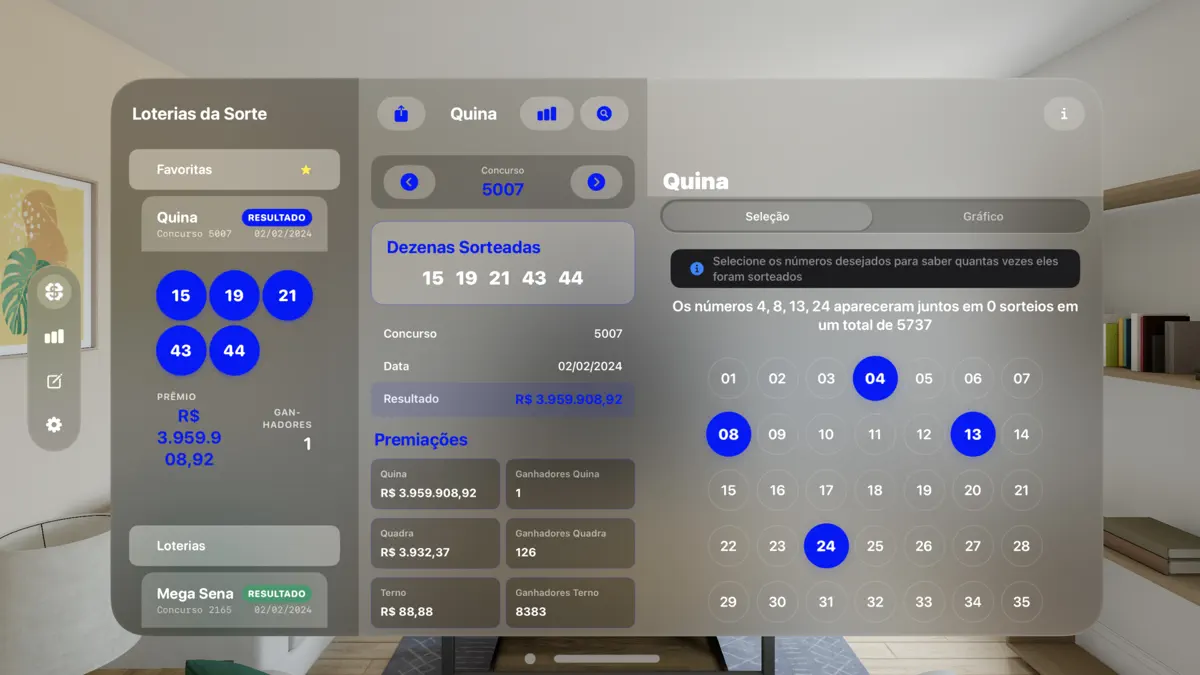Deselect number 24 in the grid
This screenshot has height=675, width=1200.
tap(826, 546)
